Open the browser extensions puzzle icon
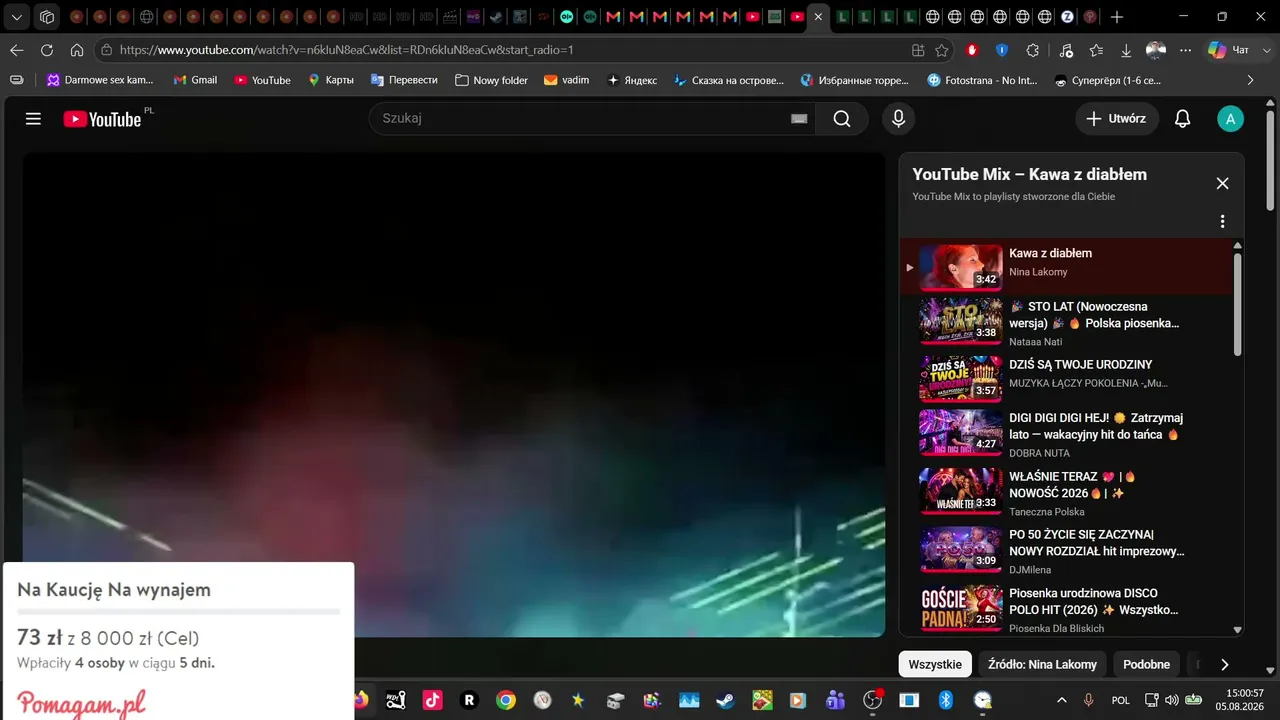Viewport: 1280px width, 720px height. click(1033, 50)
